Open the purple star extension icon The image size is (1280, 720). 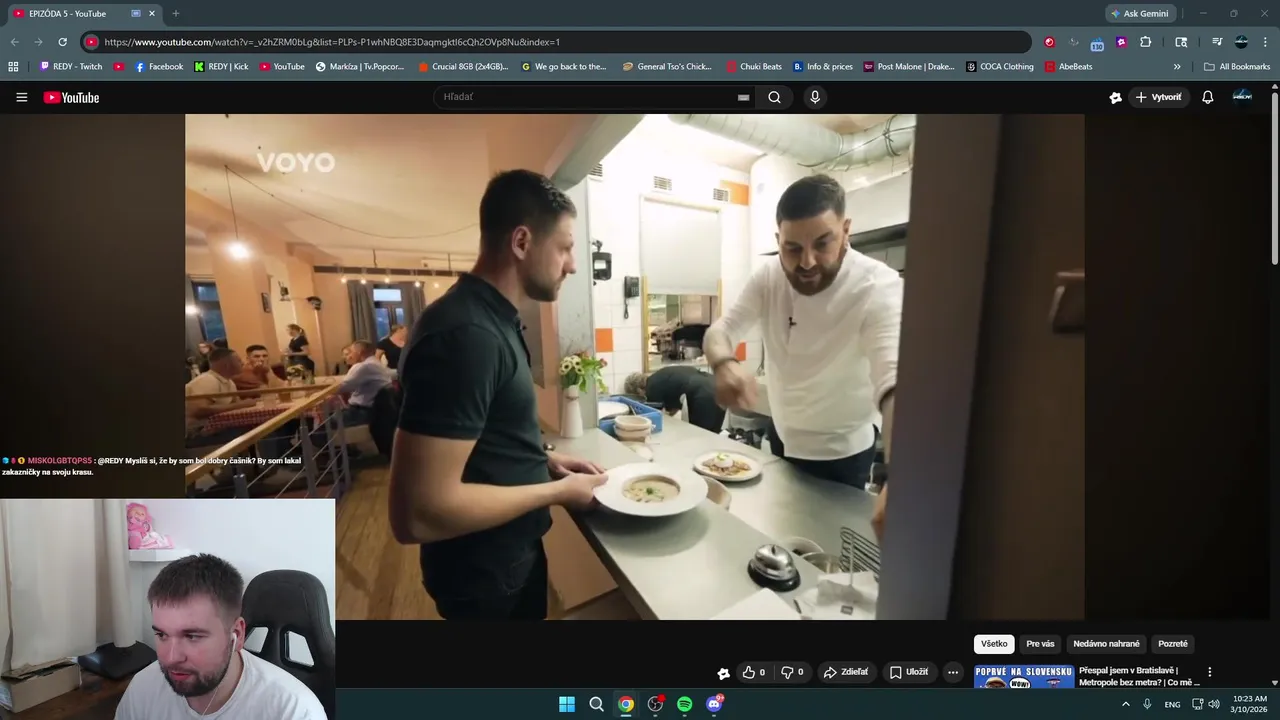(1121, 42)
